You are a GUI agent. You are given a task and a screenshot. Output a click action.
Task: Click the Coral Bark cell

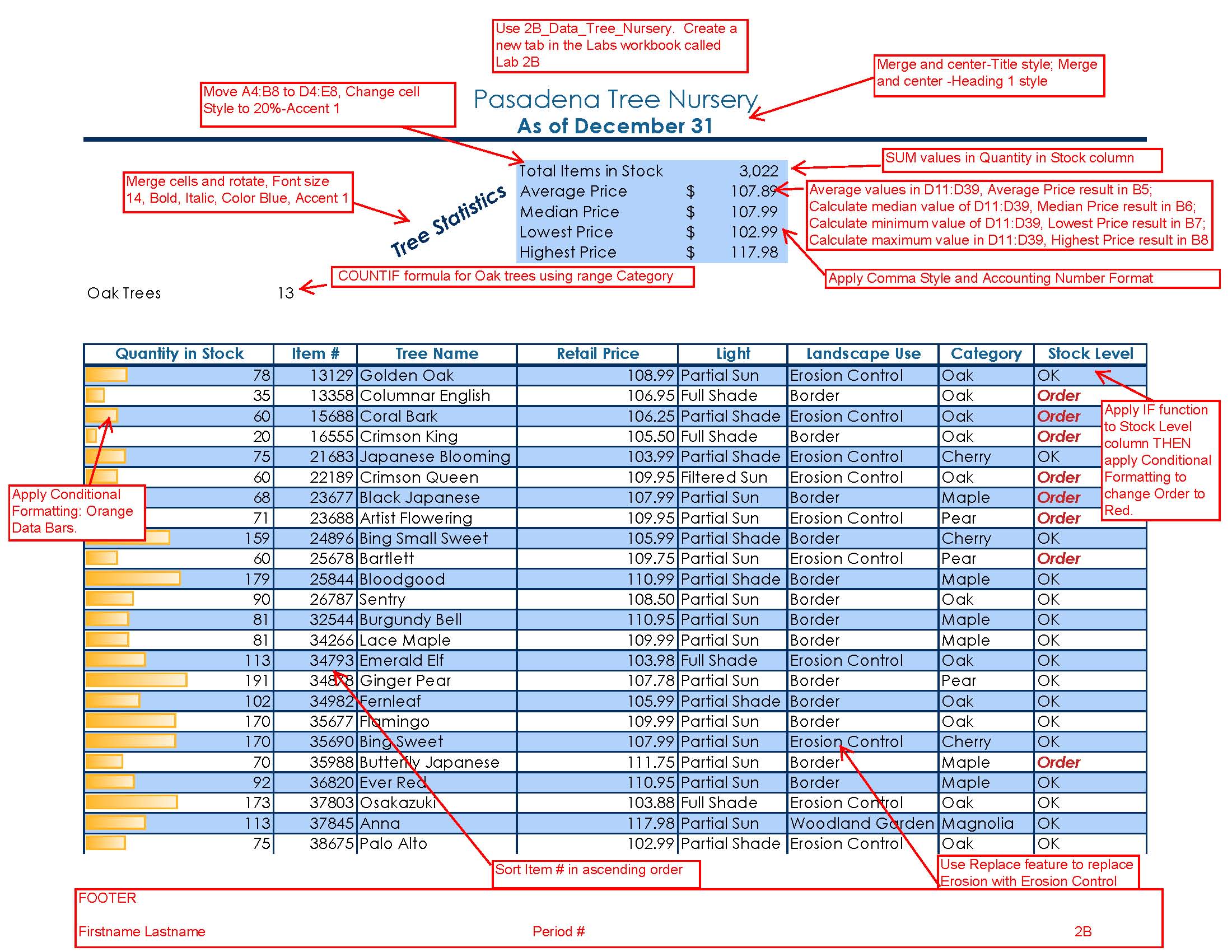[437, 416]
